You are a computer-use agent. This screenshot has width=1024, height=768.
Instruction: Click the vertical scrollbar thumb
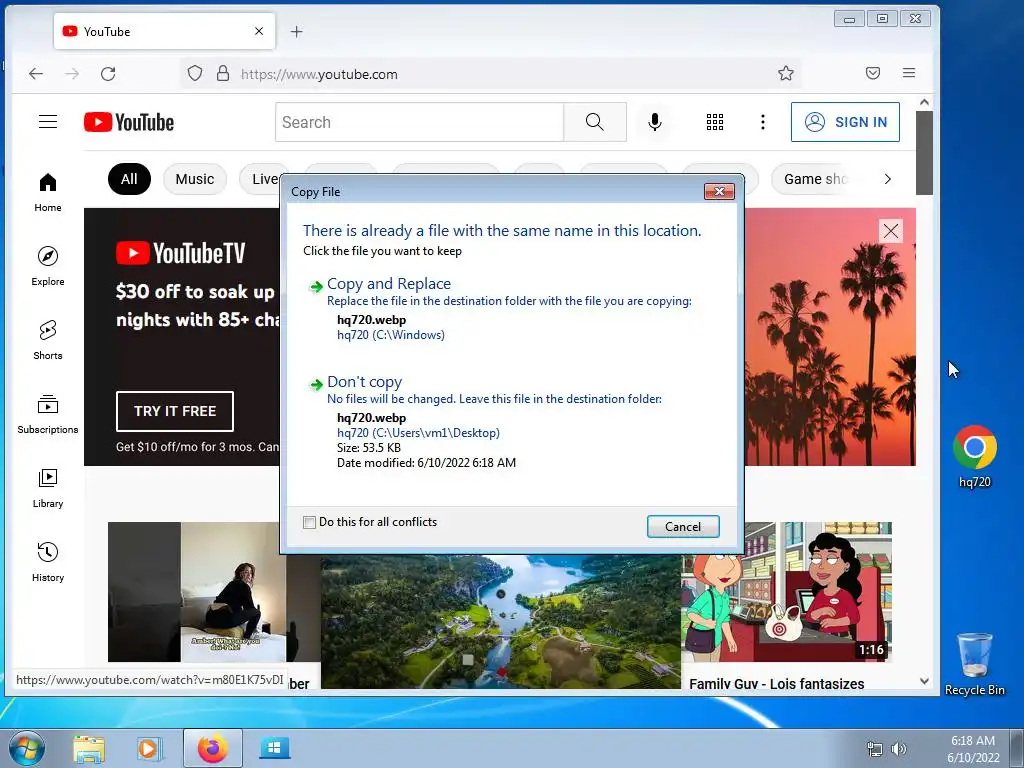[x=924, y=152]
